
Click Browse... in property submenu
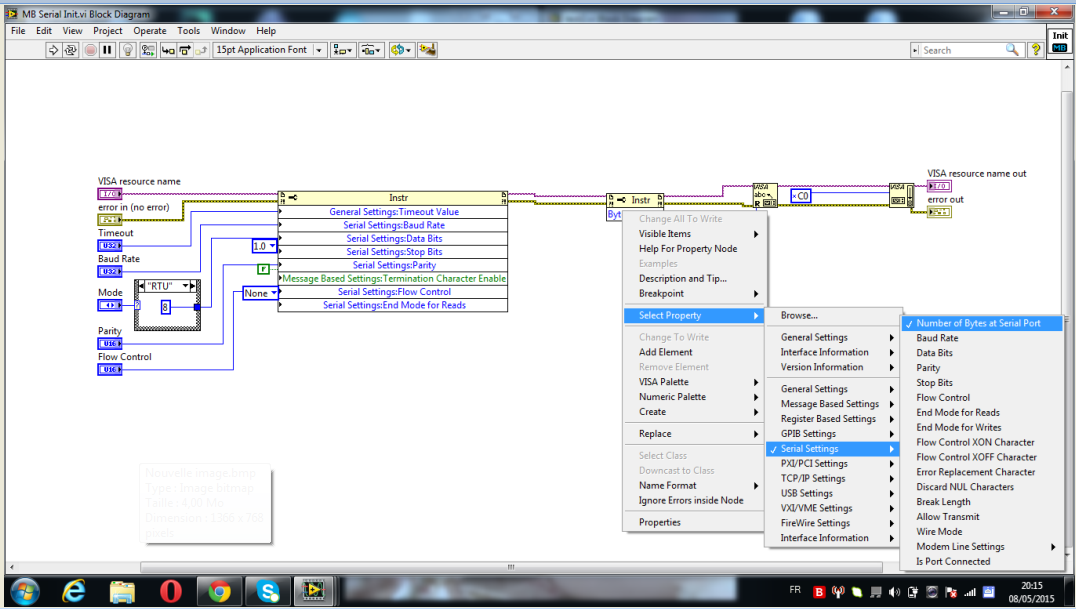(x=833, y=315)
